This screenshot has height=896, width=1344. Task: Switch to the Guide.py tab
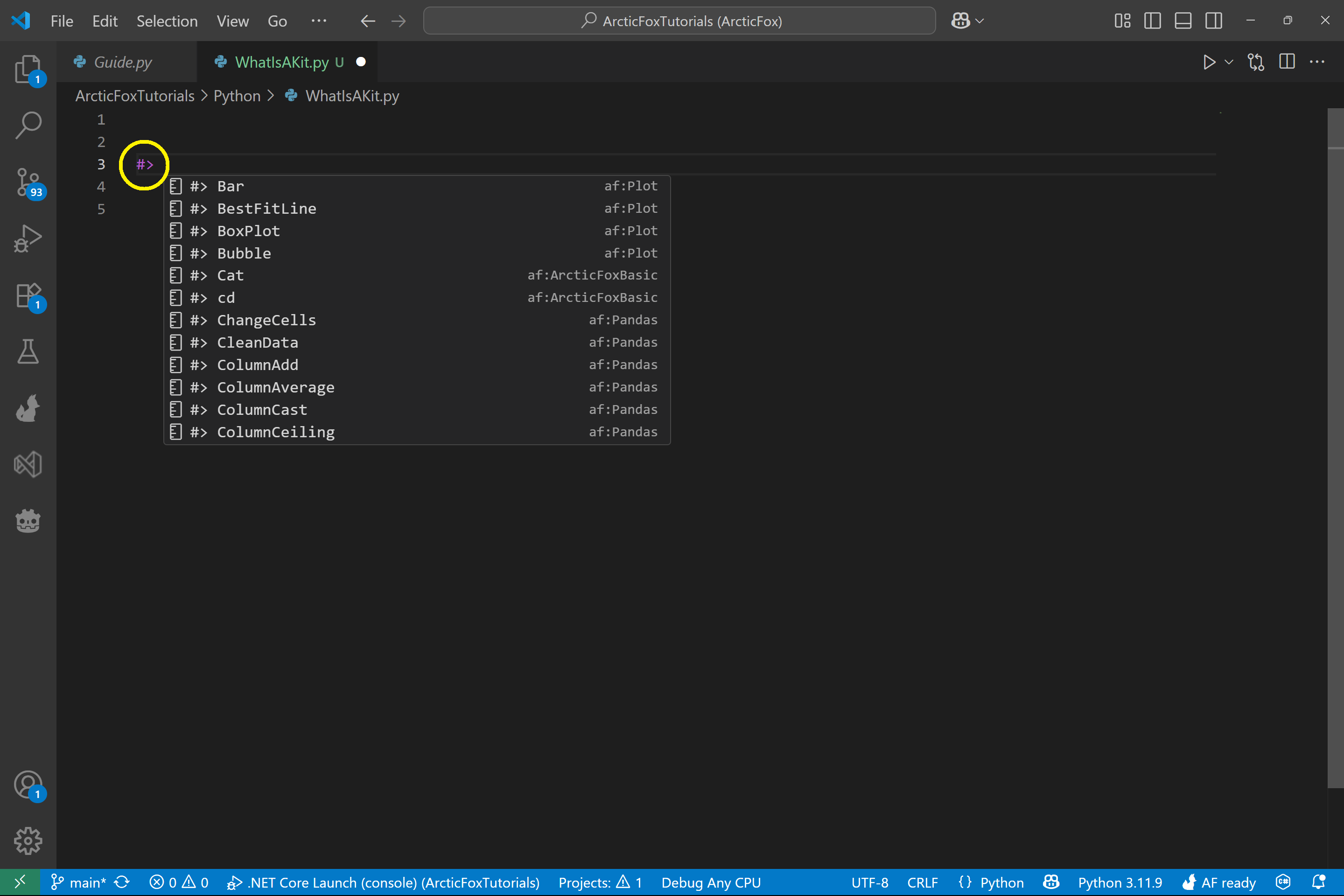click(x=123, y=62)
